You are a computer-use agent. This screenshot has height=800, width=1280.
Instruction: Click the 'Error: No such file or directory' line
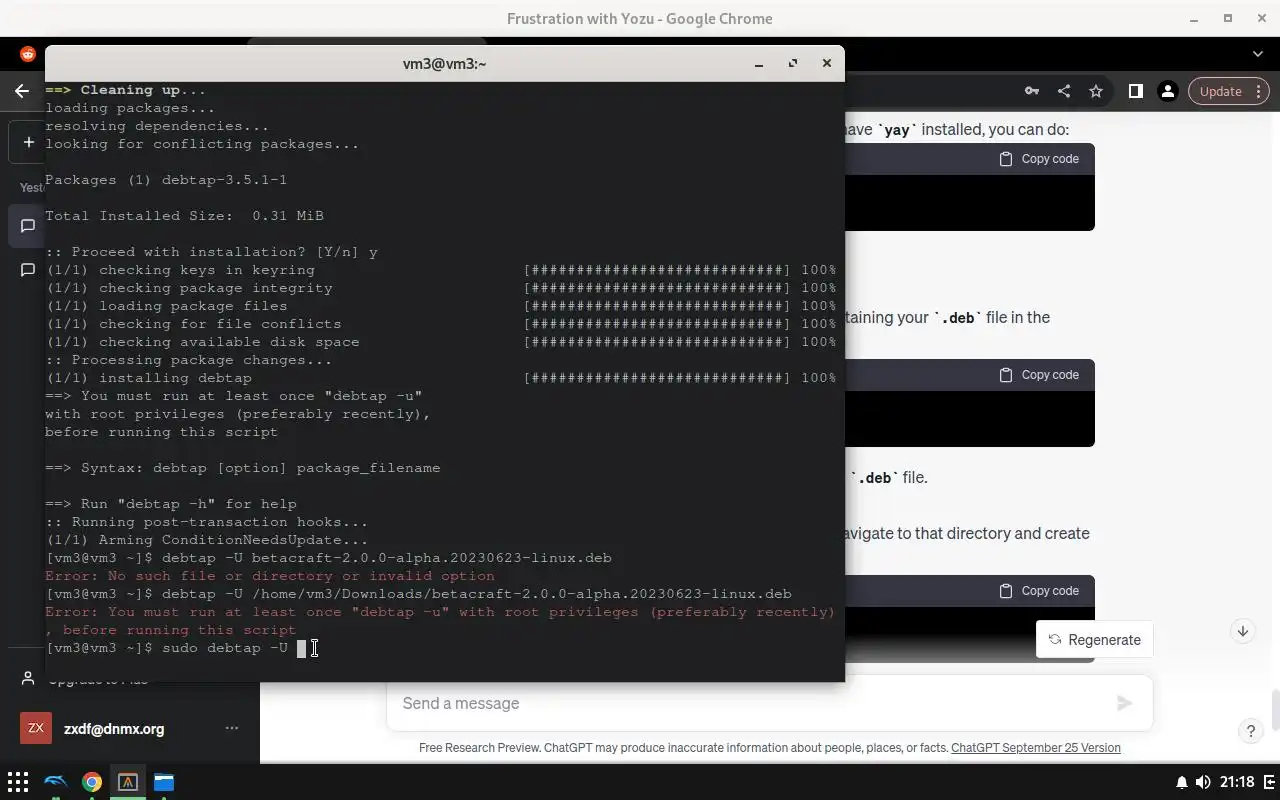click(270, 576)
